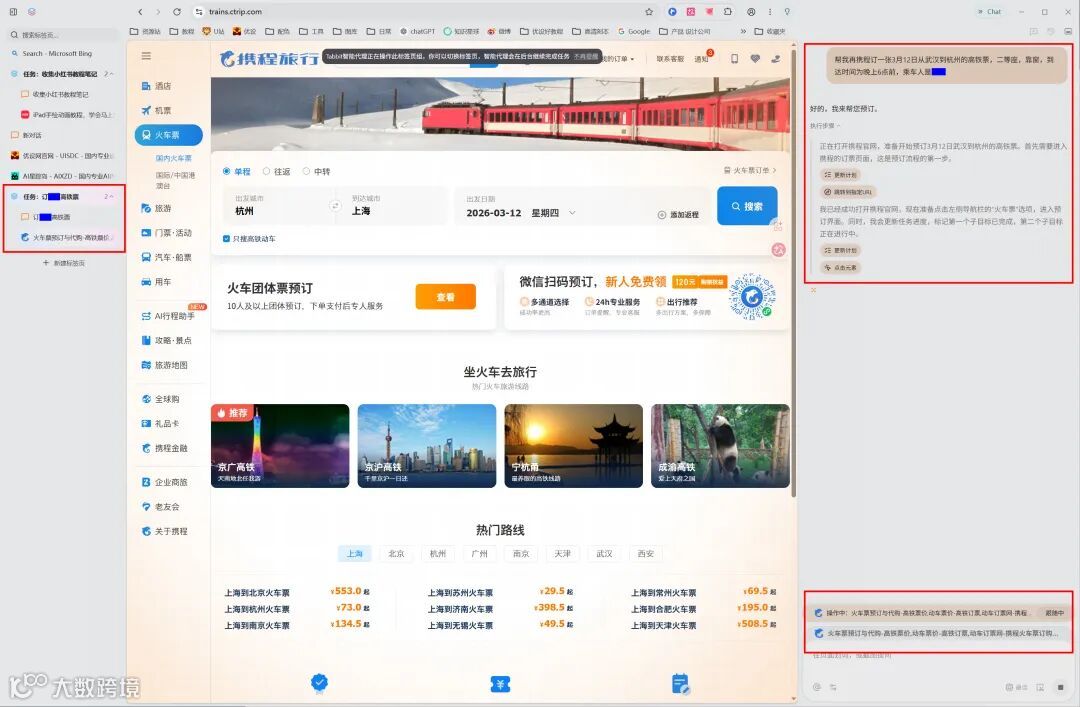Open 旅游 in the Ctrip sidebar
Image resolution: width=1080 pixels, height=707 pixels.
[156, 208]
